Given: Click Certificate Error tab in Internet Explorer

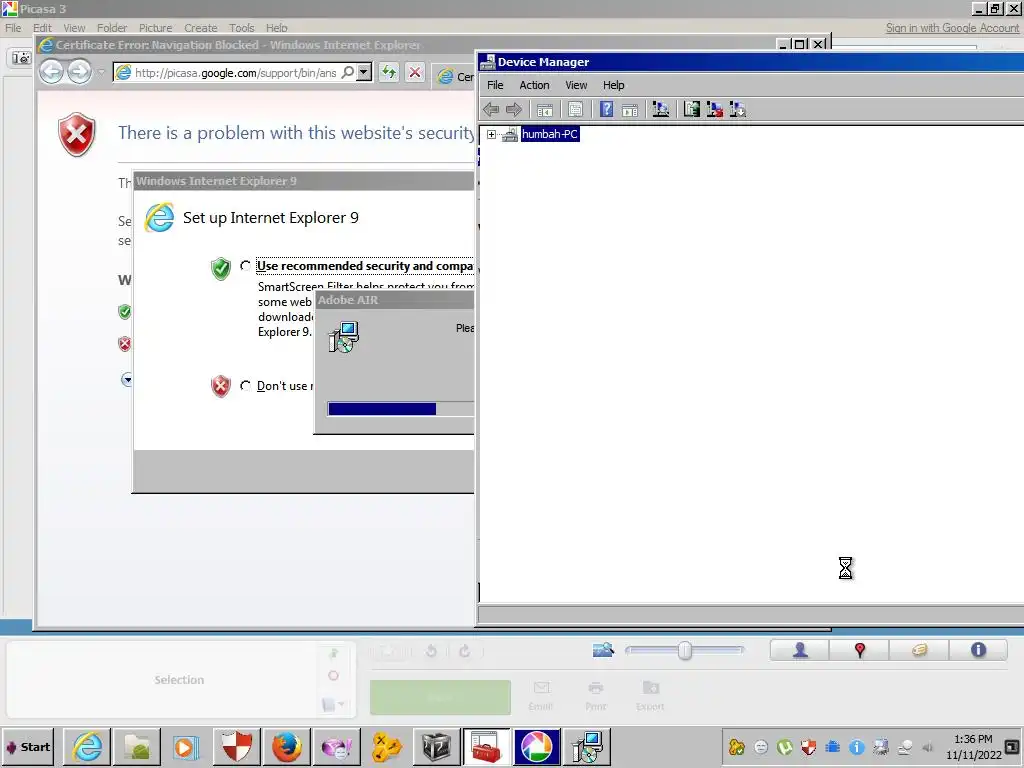Looking at the screenshot, I should pos(455,76).
